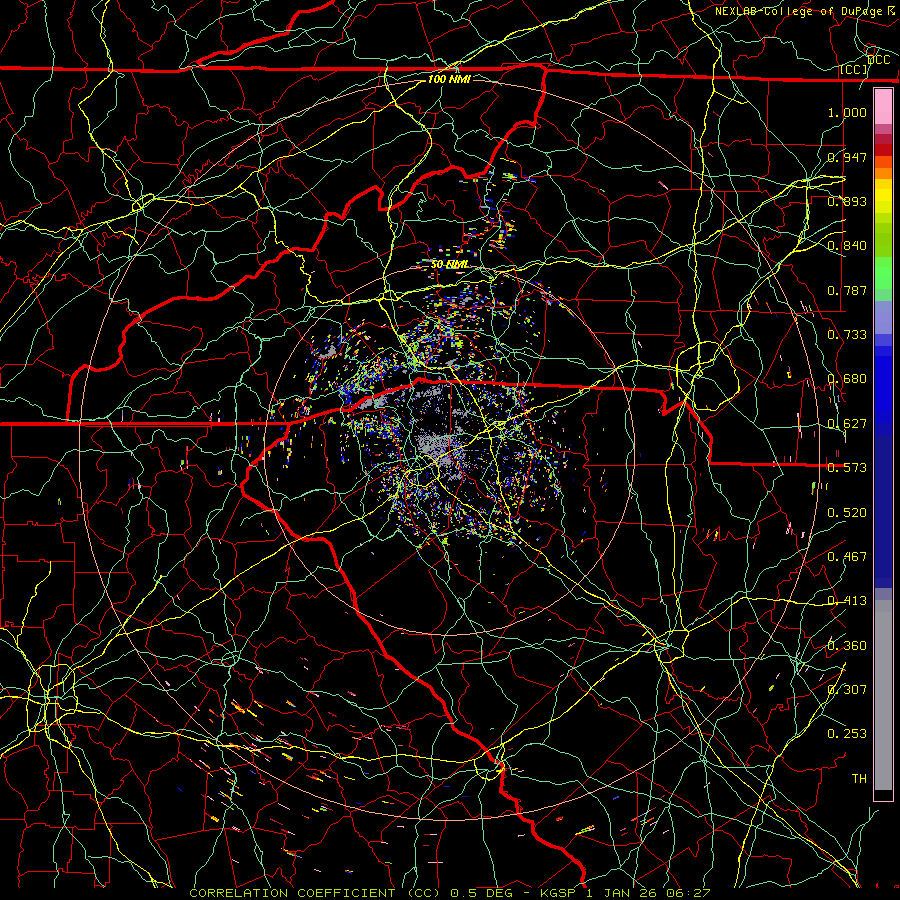Click the 0.680 scale value
The width and height of the screenshot is (900, 900).
(847, 379)
